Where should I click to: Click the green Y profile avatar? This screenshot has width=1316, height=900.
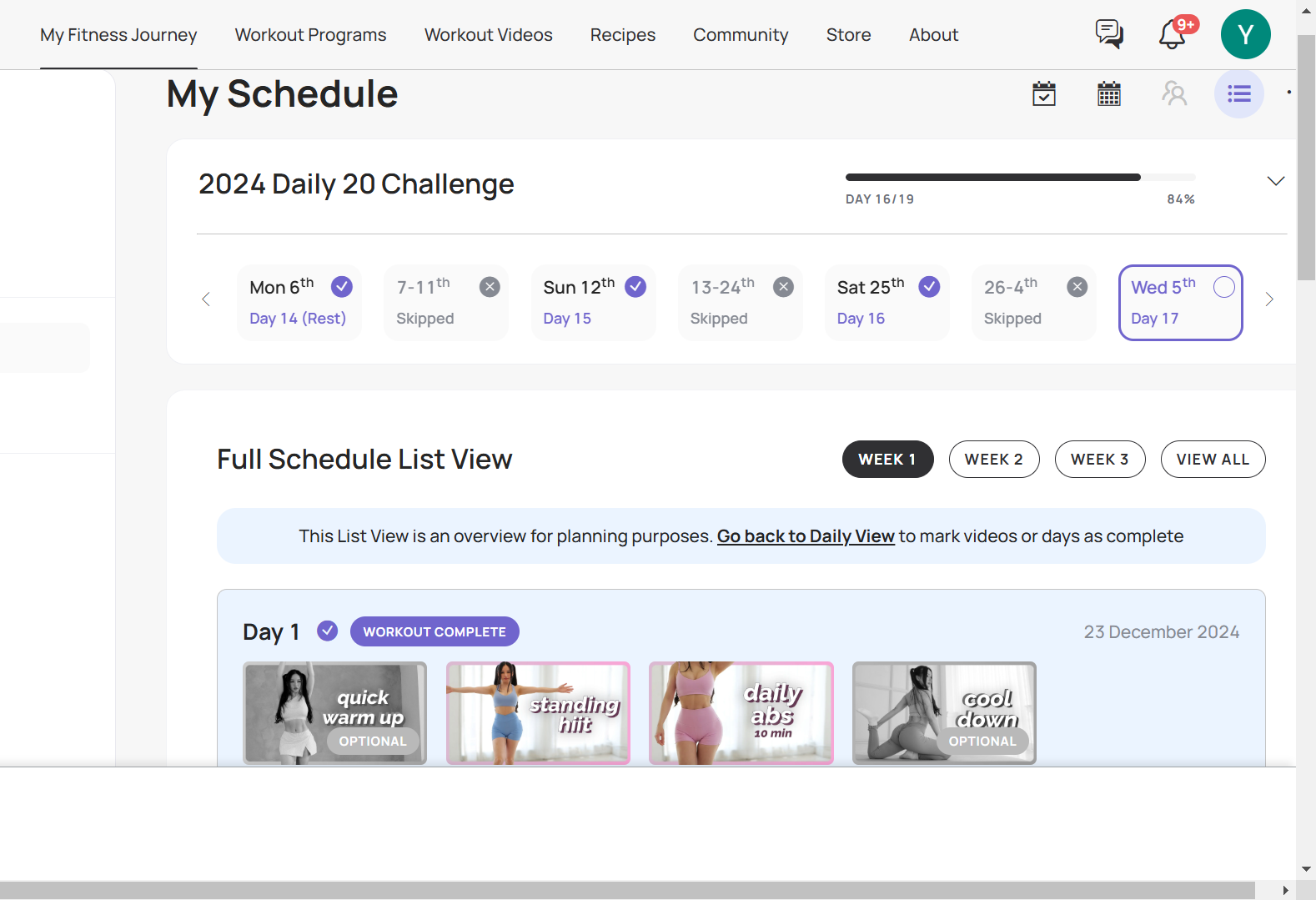[1245, 34]
